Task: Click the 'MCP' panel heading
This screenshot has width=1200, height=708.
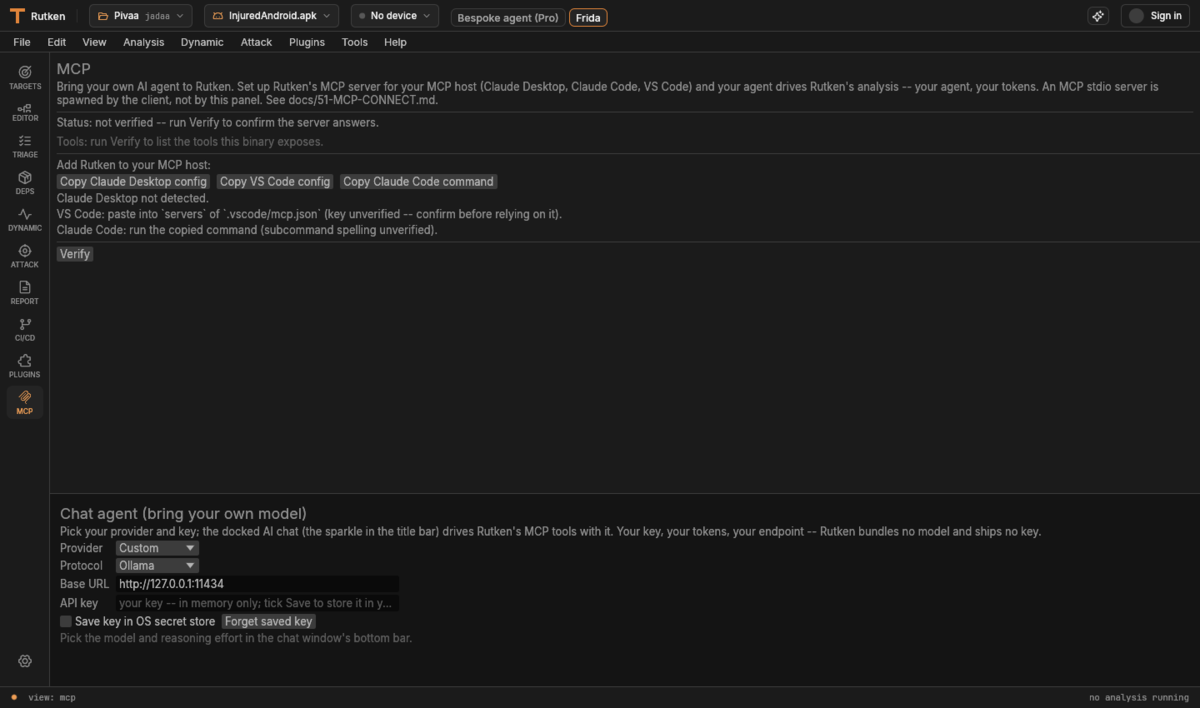Action: click(x=74, y=69)
